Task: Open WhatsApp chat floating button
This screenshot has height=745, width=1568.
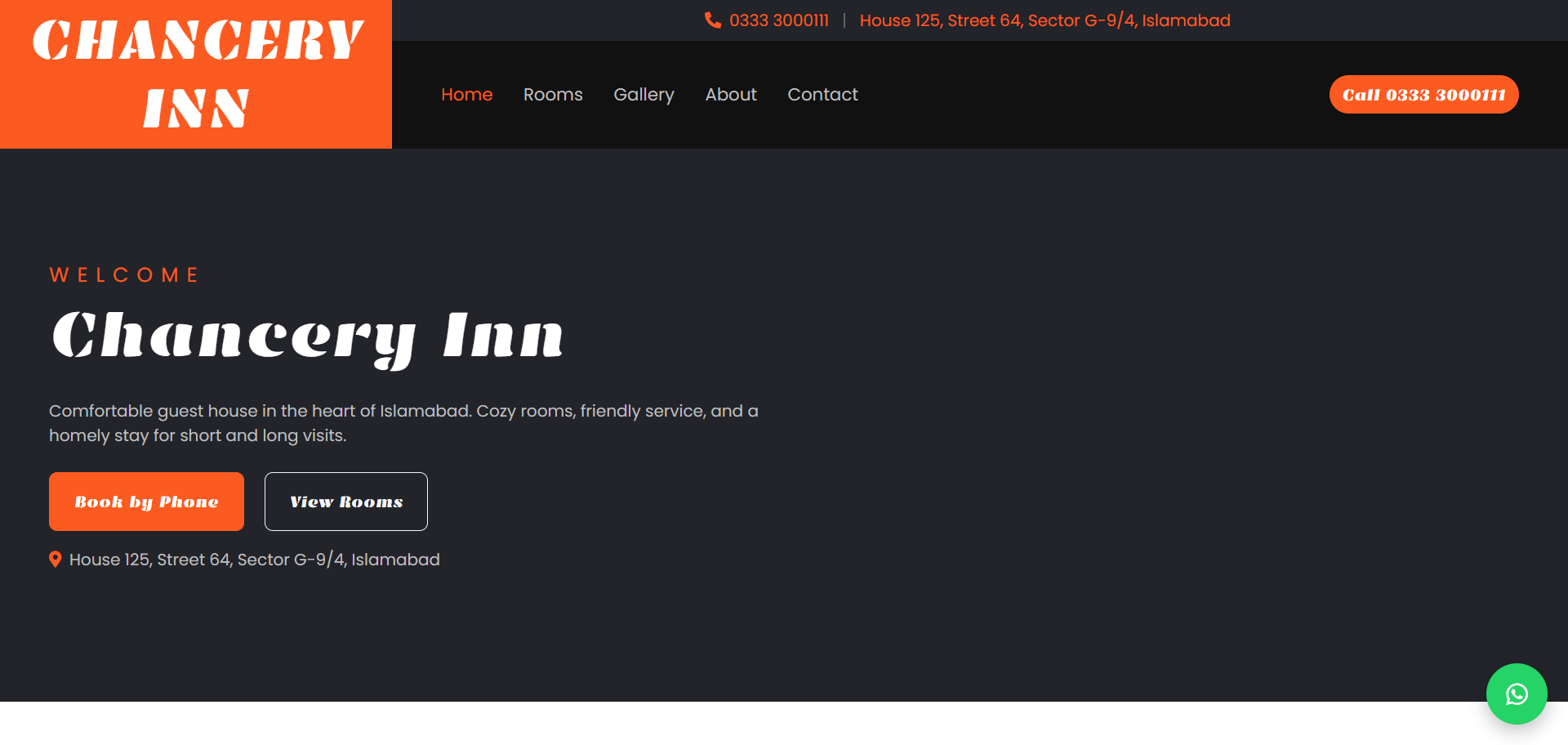Action: pos(1517,694)
